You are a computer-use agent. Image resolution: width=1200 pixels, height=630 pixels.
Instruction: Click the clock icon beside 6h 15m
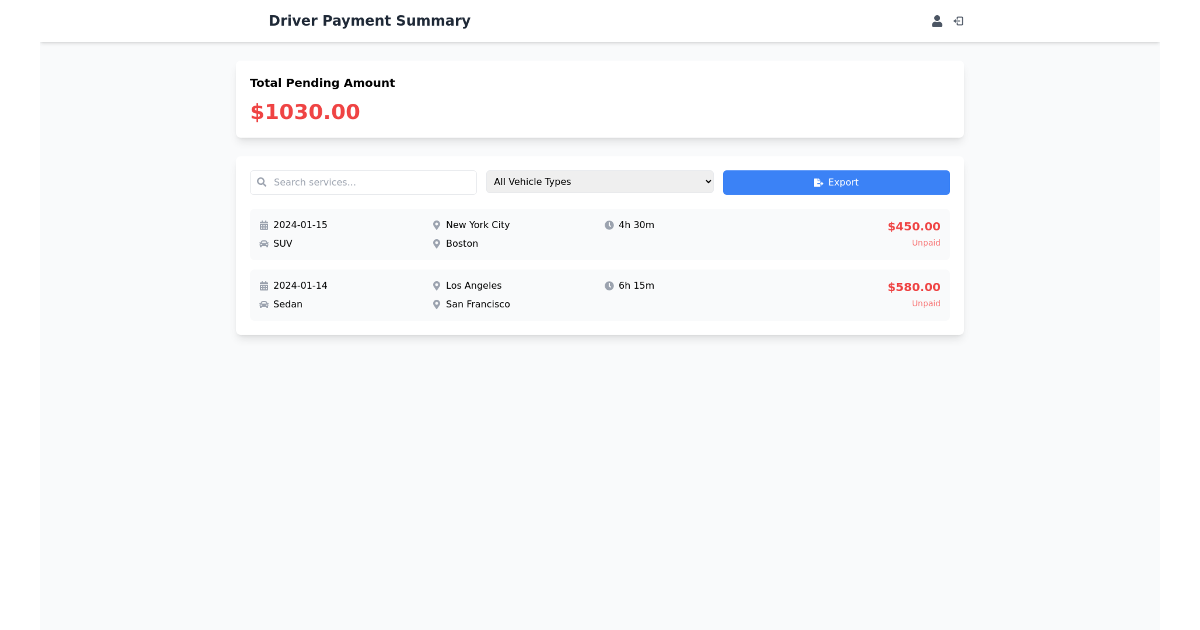pos(609,285)
